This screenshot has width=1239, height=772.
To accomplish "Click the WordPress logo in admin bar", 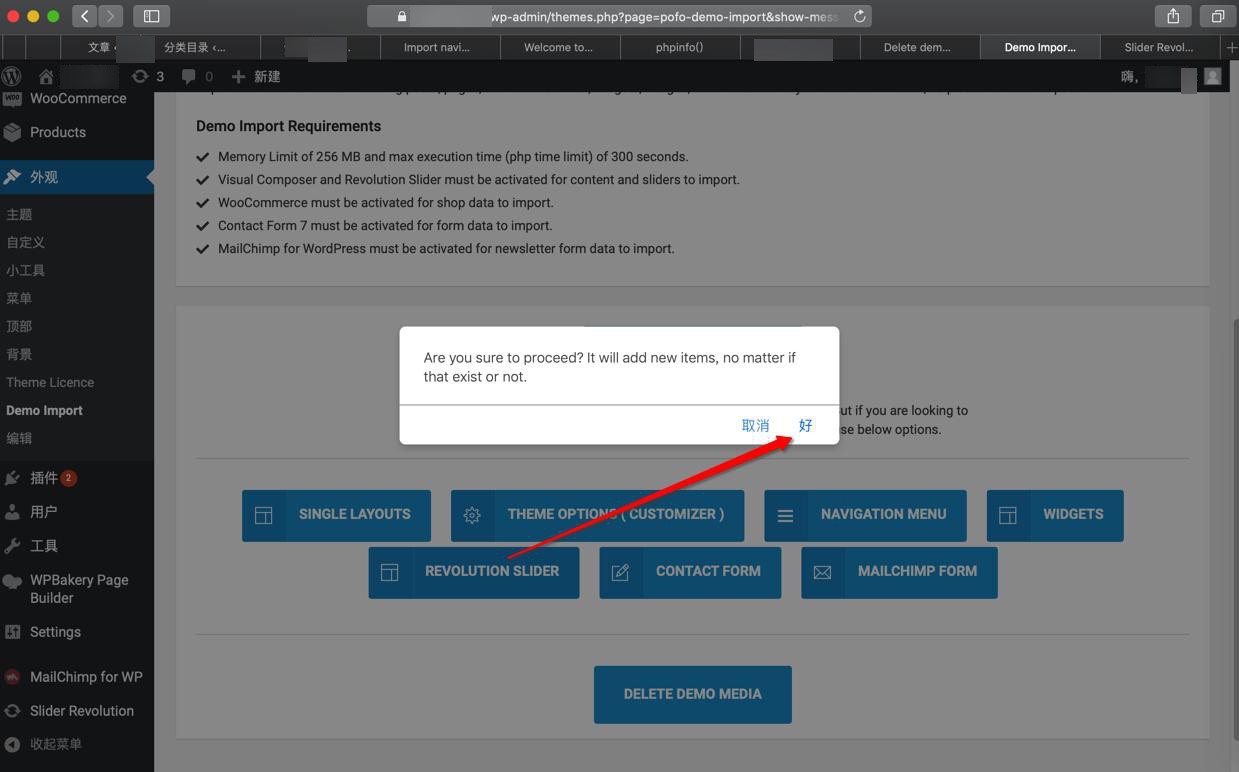I will click(x=12, y=76).
